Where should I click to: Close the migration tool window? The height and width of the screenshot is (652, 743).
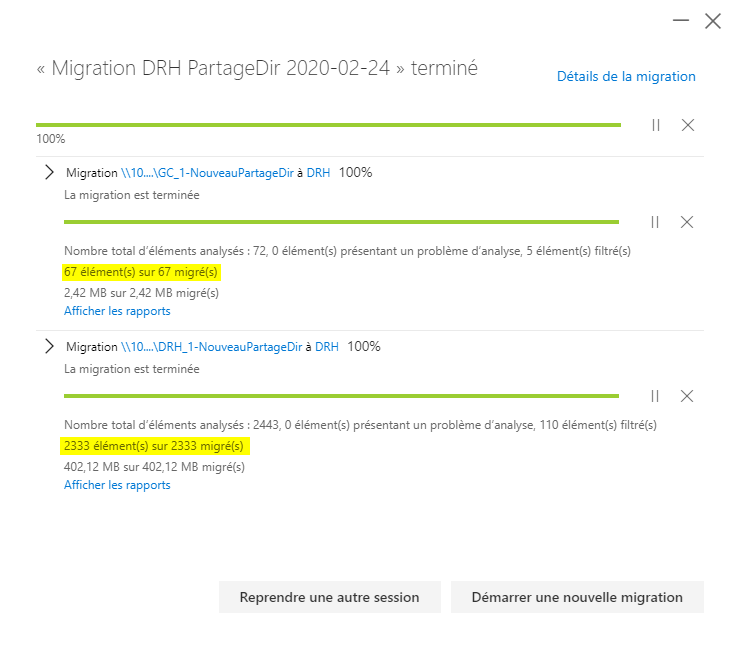[x=713, y=21]
